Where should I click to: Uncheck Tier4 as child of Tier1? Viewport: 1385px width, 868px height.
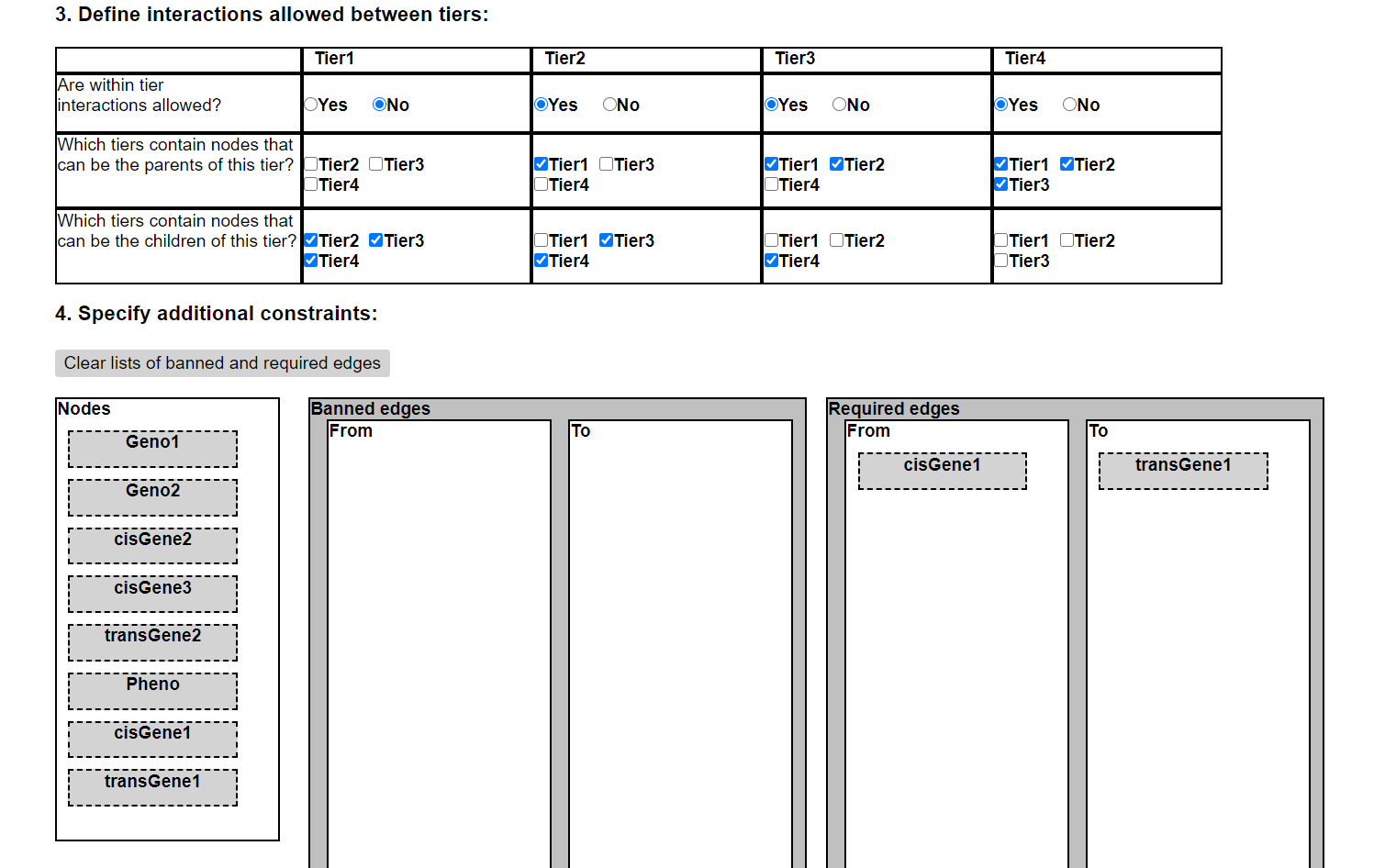(x=311, y=261)
